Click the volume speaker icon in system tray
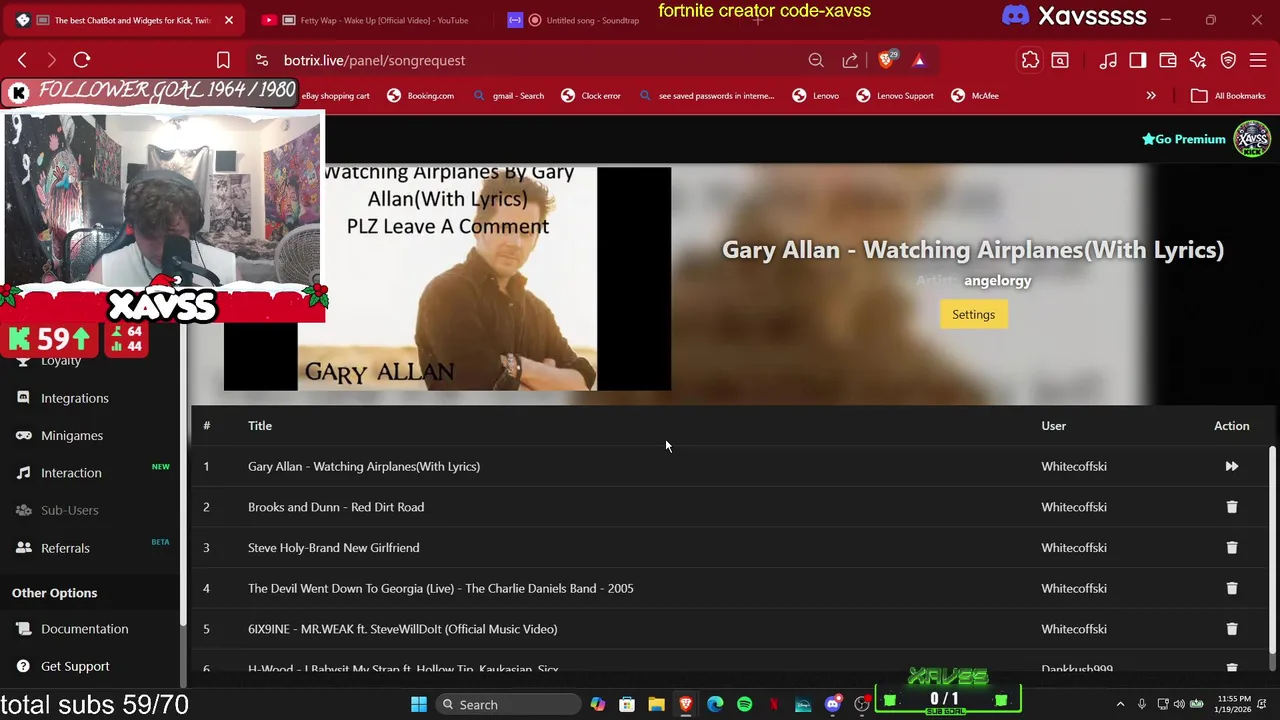 click(1179, 704)
